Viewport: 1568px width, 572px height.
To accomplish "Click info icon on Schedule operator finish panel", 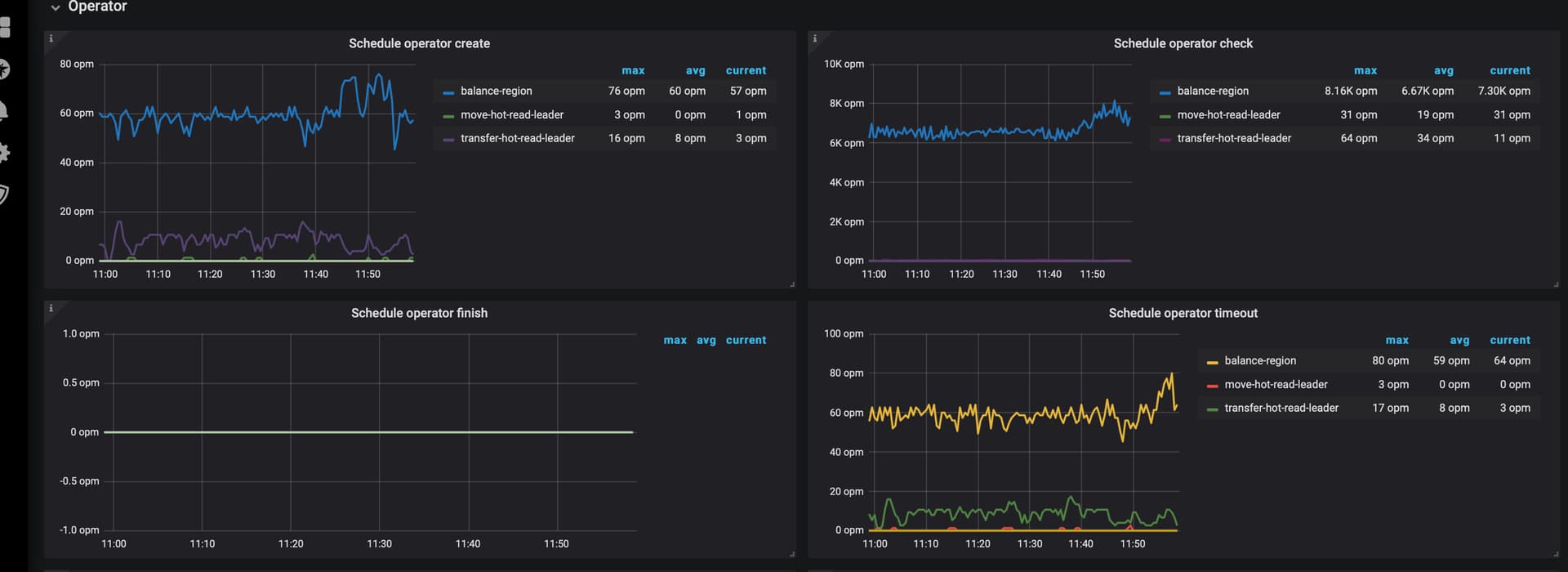I will click(x=51, y=308).
